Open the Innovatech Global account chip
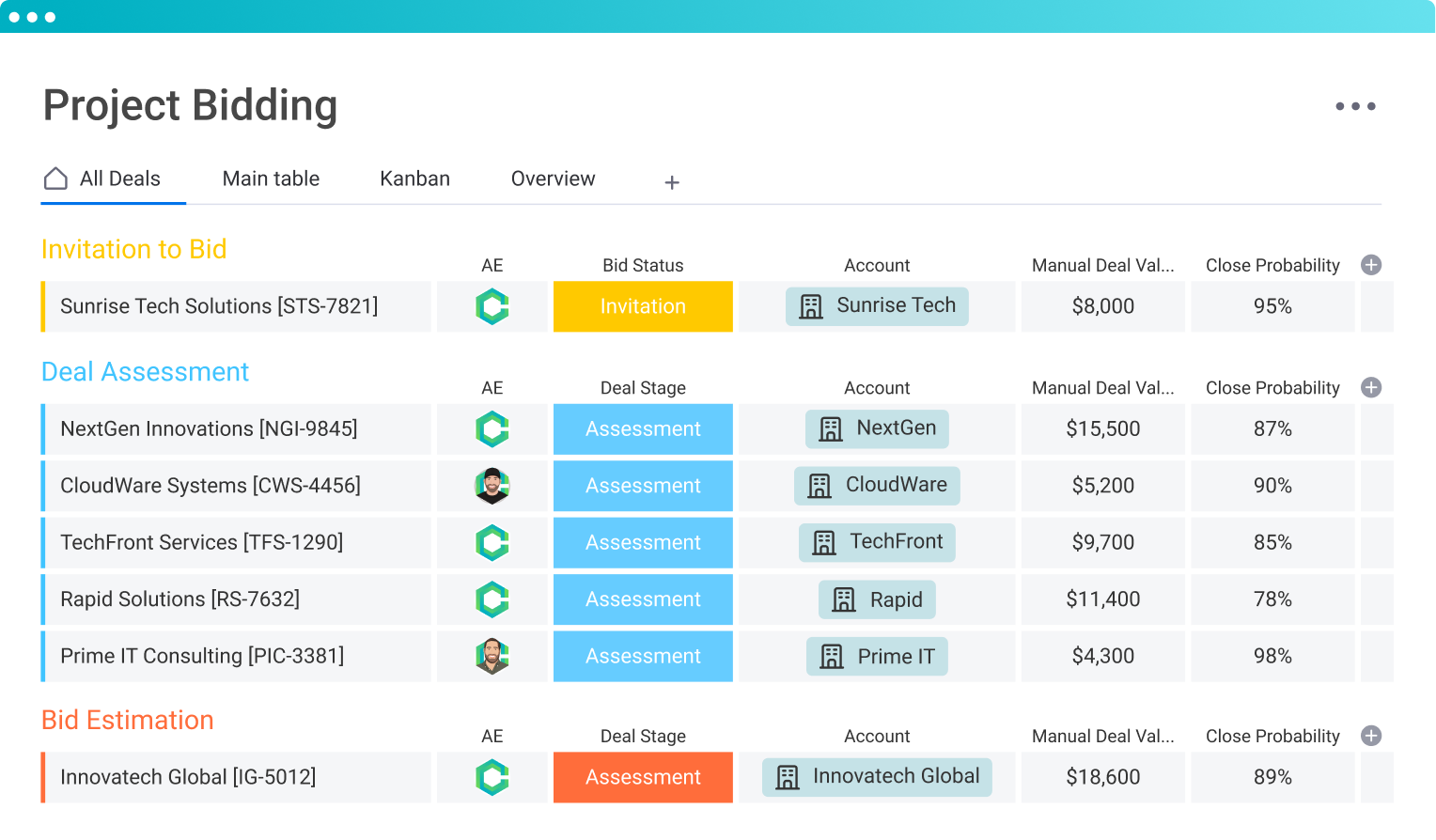The image size is (1436, 840). [877, 777]
